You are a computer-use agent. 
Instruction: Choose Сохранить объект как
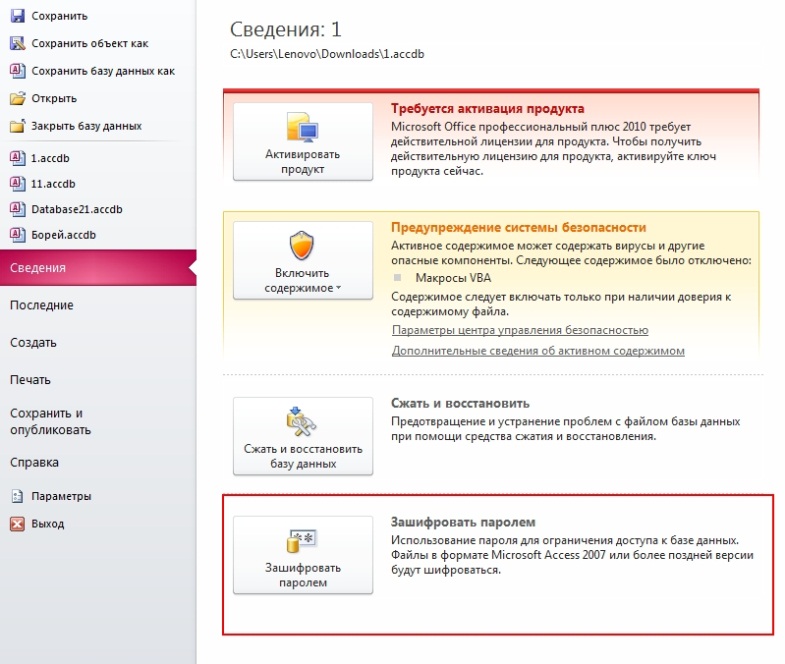(90, 44)
